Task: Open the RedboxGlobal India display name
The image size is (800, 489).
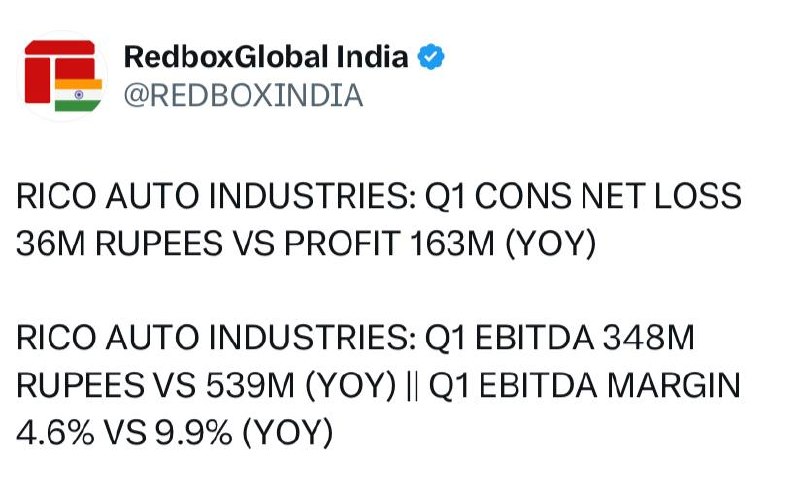Action: coord(266,56)
